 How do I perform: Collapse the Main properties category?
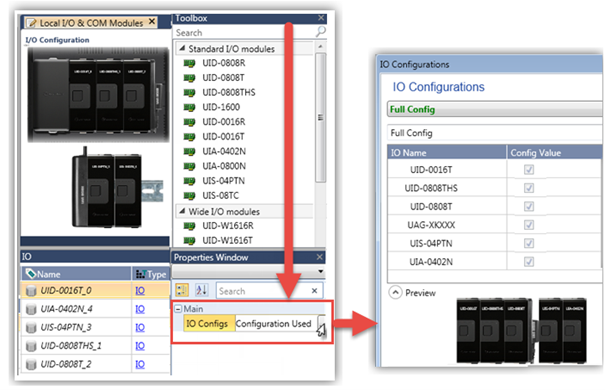click(178, 309)
